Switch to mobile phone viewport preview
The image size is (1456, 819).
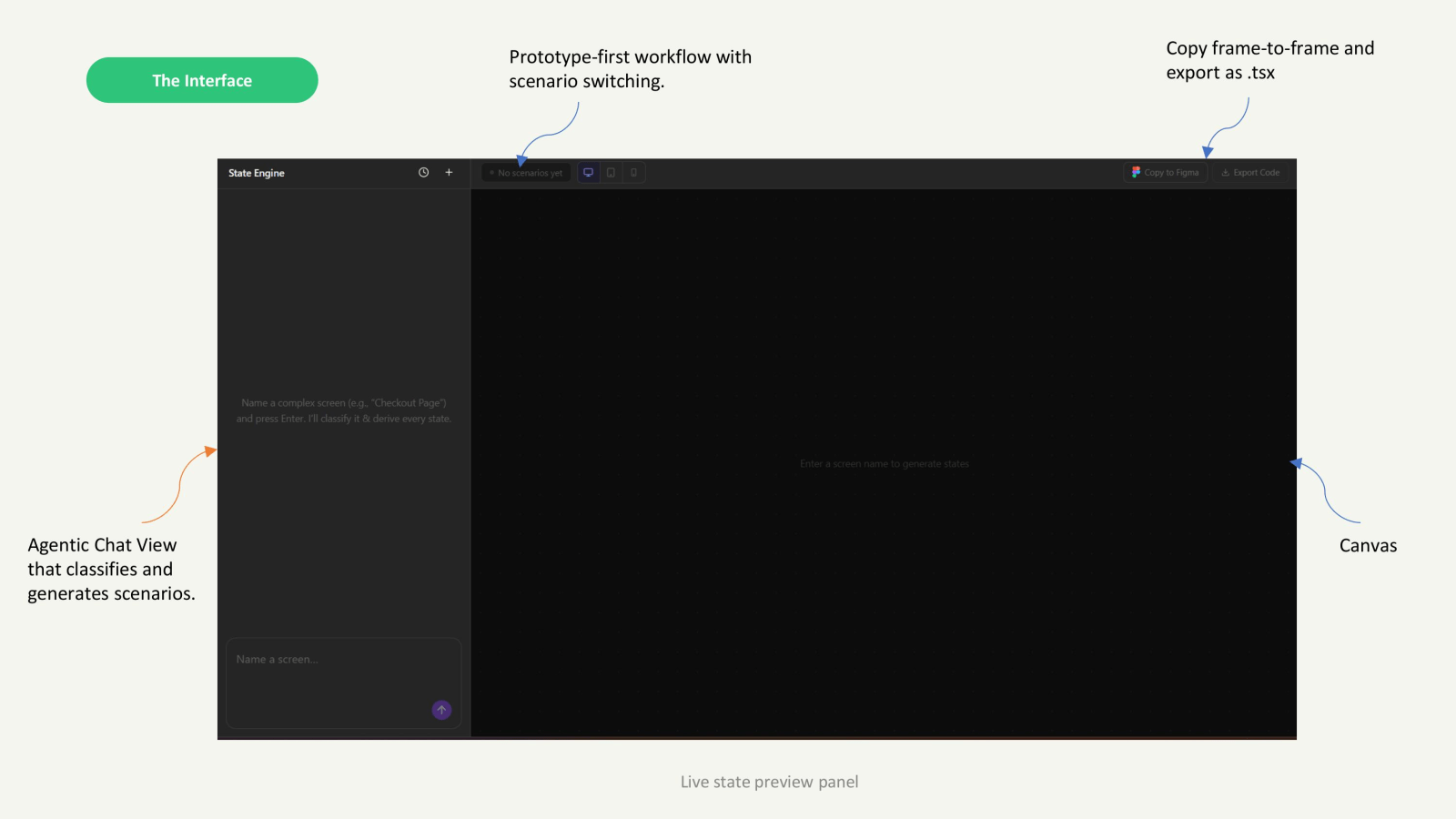(x=633, y=172)
